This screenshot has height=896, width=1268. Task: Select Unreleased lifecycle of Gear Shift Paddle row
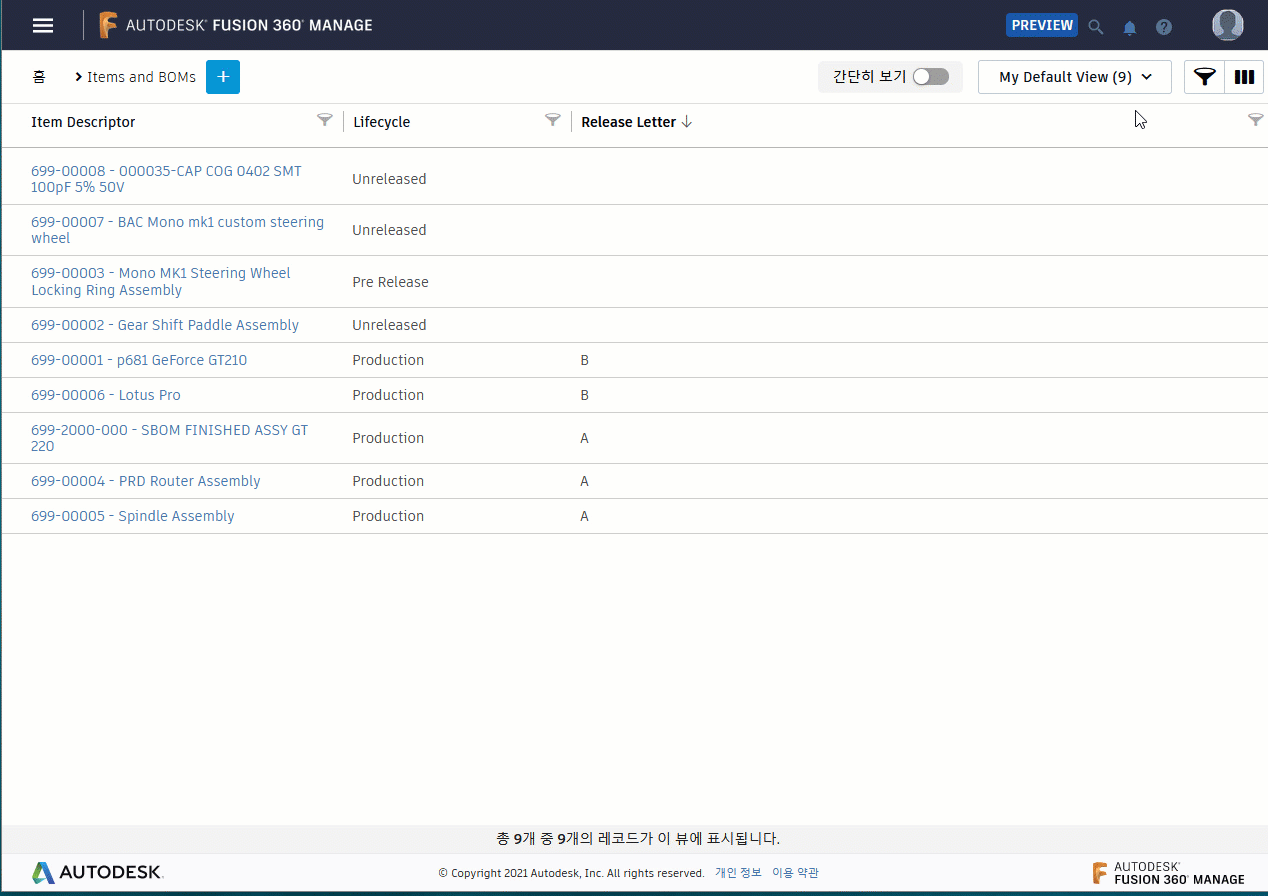pyautogui.click(x=389, y=325)
